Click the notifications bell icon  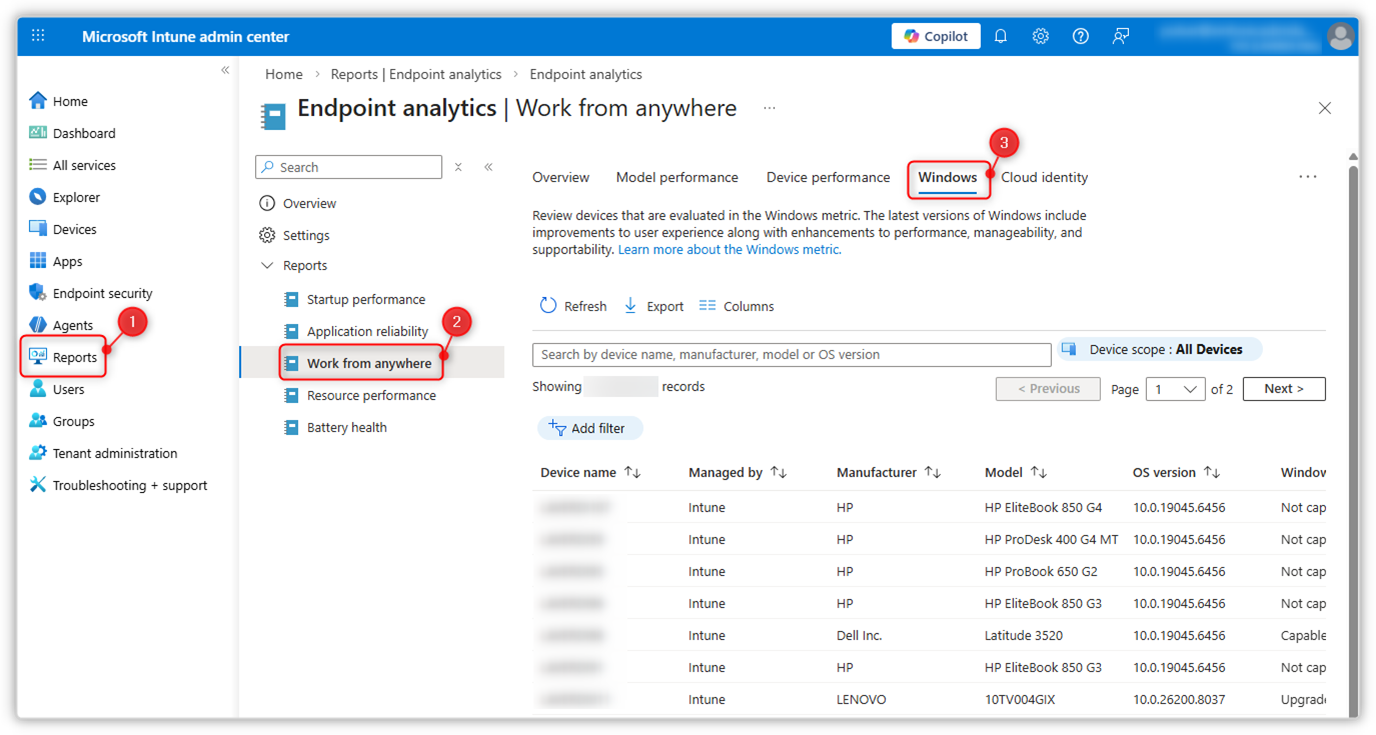click(x=1000, y=36)
